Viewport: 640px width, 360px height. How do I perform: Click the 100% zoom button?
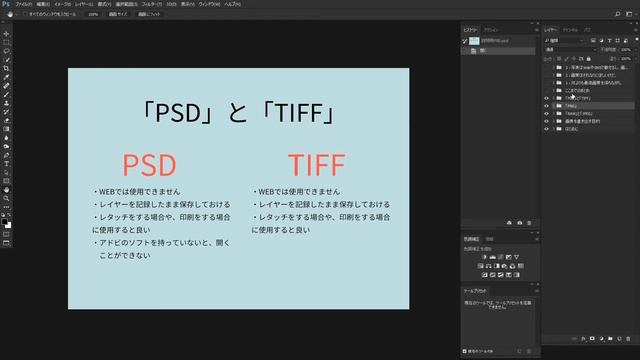pos(93,14)
